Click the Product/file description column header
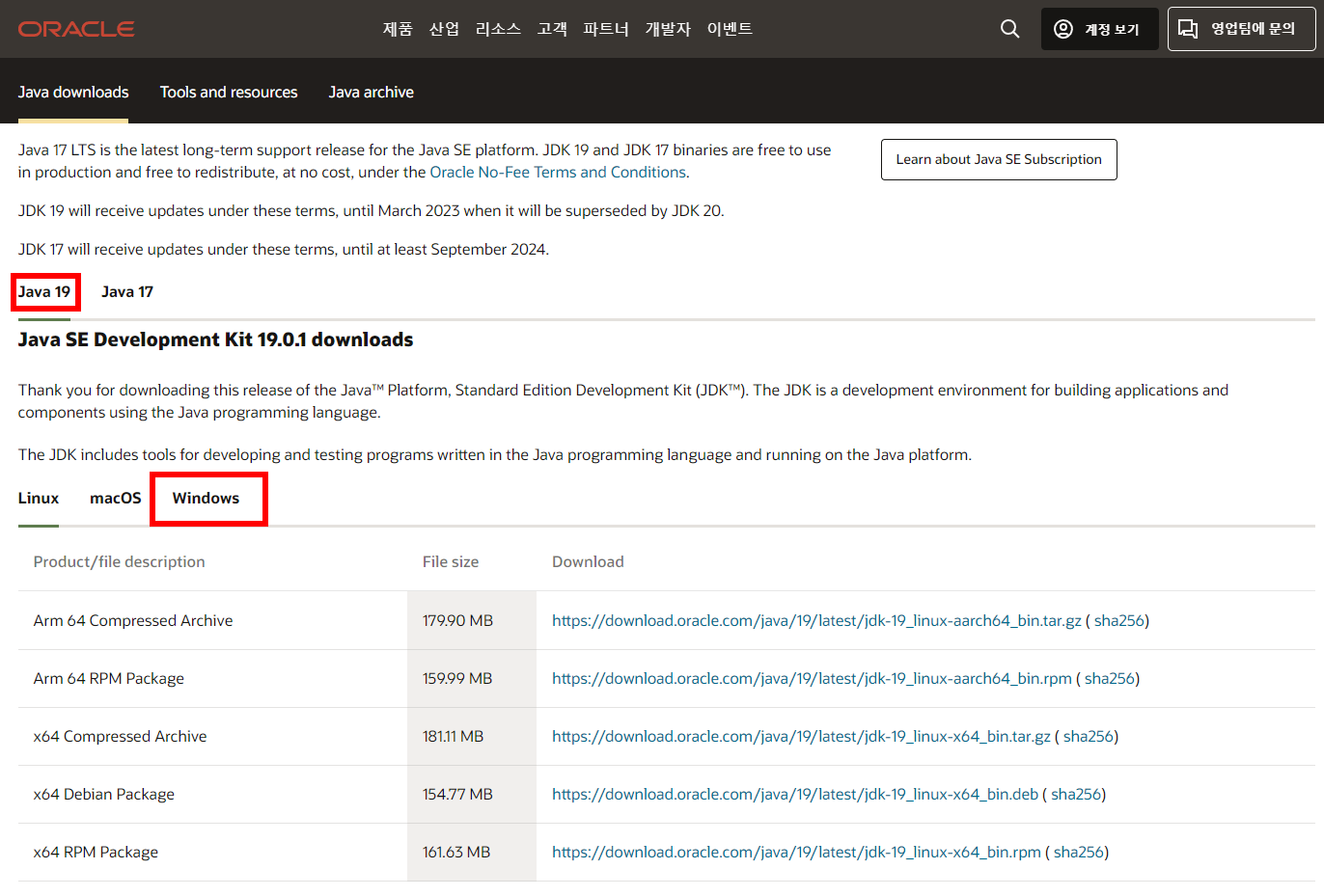The width and height of the screenshot is (1324, 896). [x=120, y=562]
